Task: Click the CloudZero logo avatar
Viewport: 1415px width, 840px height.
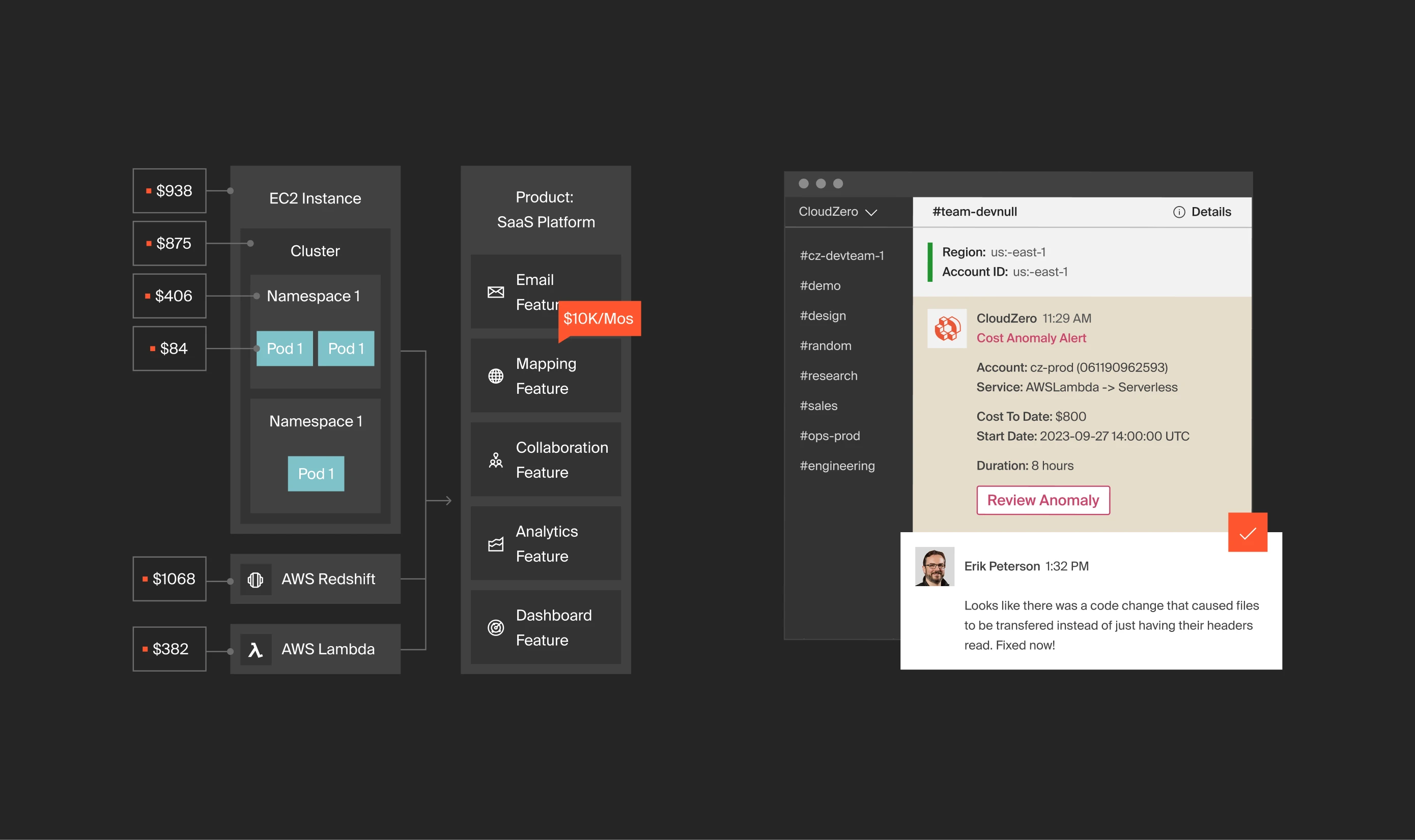Action: (946, 328)
